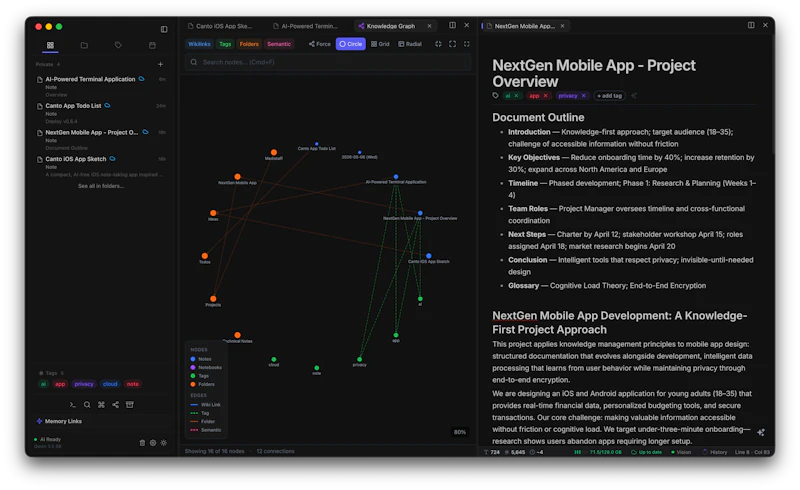Click the Vision status bar entry
This screenshot has width=800, height=490.
point(681,452)
